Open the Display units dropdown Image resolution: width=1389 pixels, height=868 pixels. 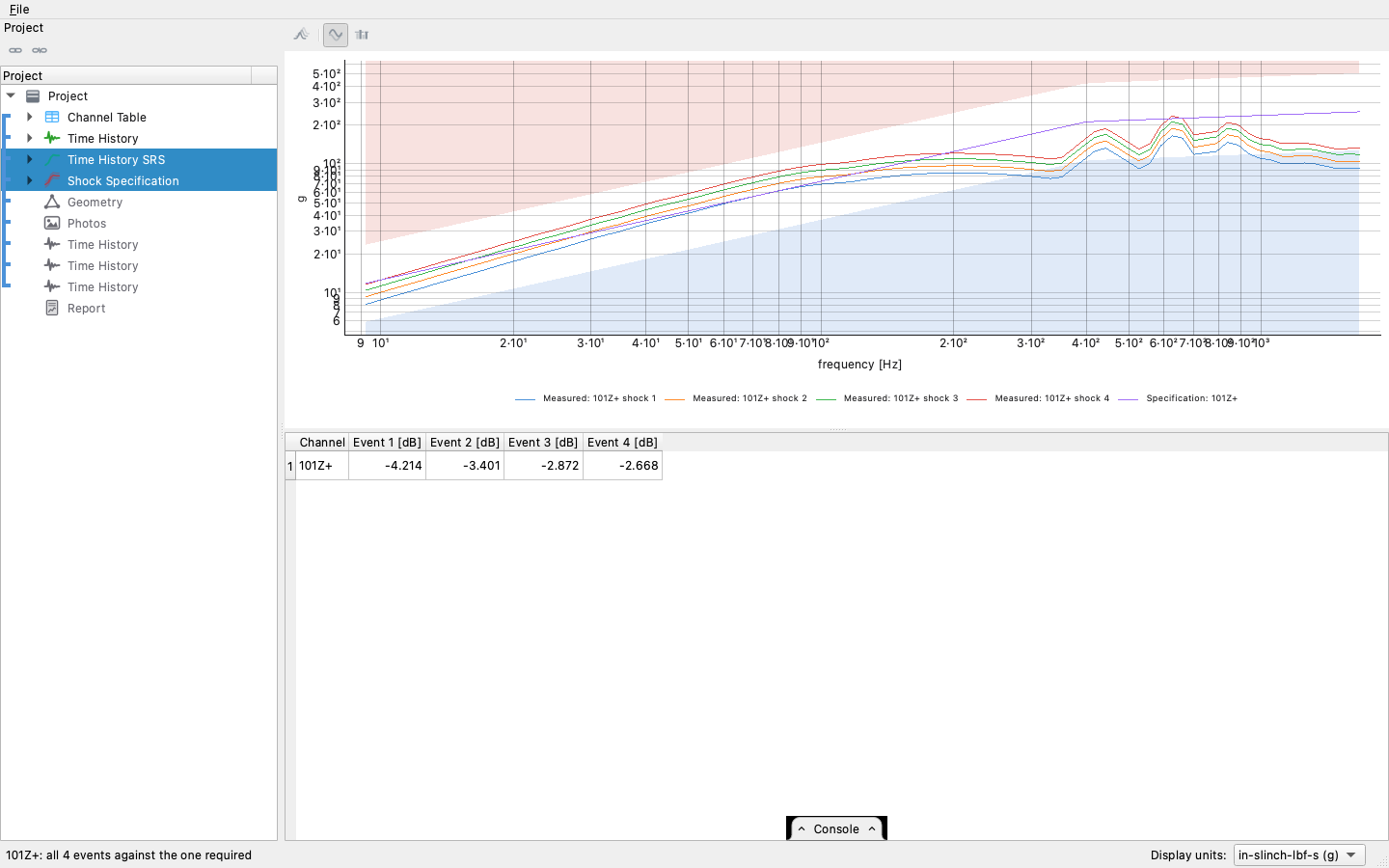tap(1299, 854)
